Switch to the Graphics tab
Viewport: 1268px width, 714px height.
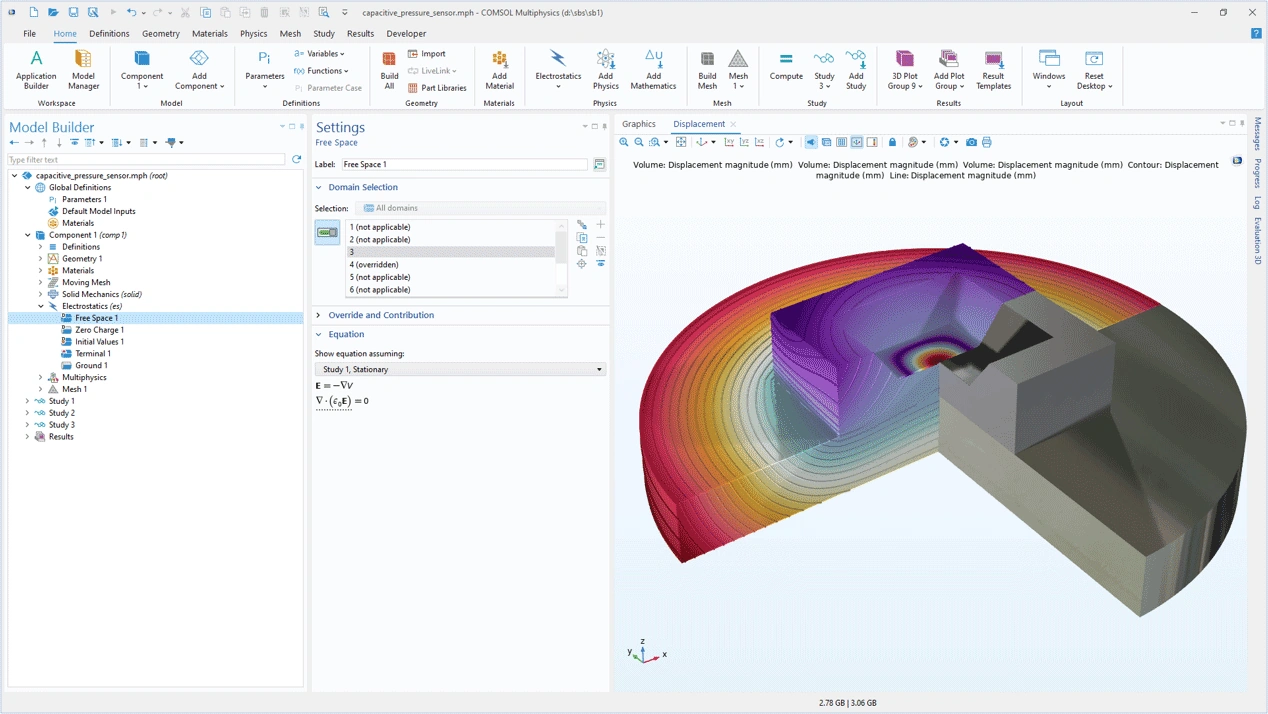[638, 124]
